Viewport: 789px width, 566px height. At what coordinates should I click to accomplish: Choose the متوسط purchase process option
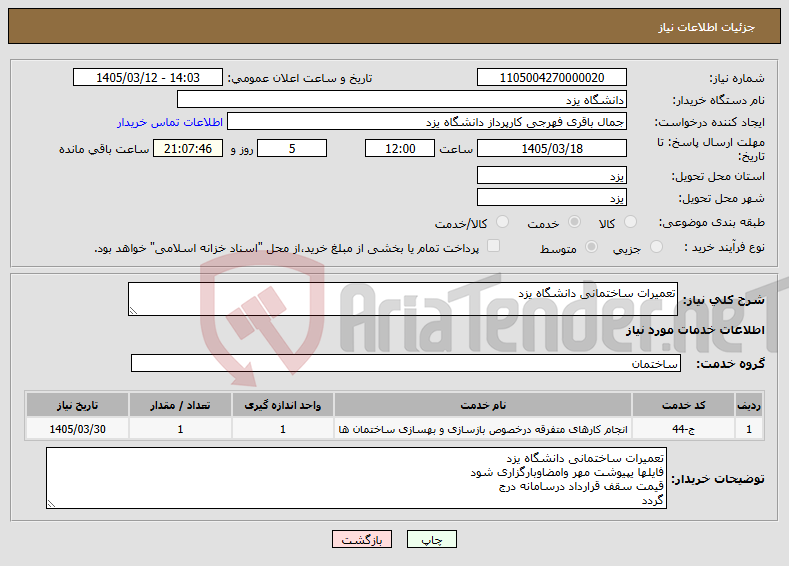[x=591, y=247]
